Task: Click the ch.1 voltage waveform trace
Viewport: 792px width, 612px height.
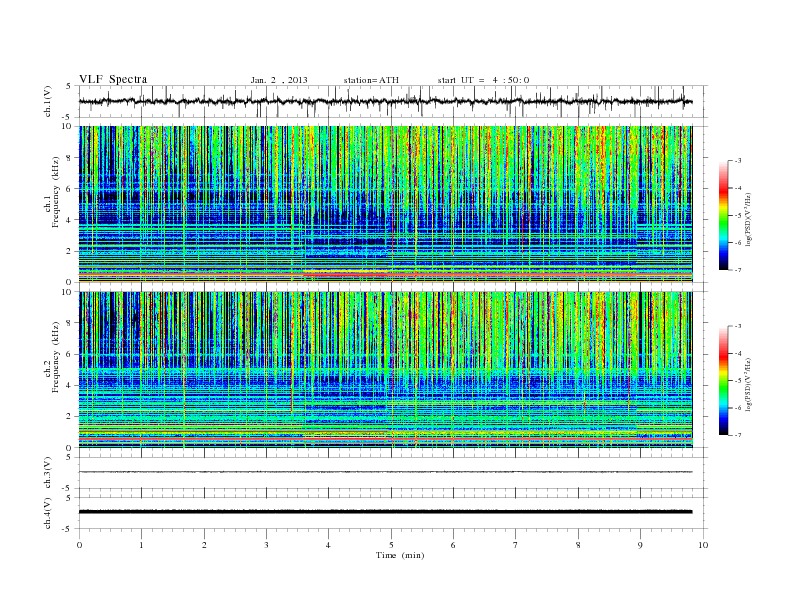Action: point(385,101)
